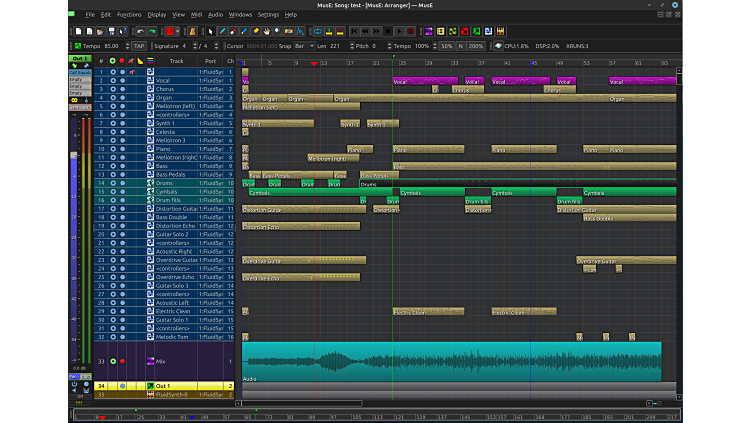Increment the Tempo value spinner
The image size is (752, 423).
coord(127,44)
